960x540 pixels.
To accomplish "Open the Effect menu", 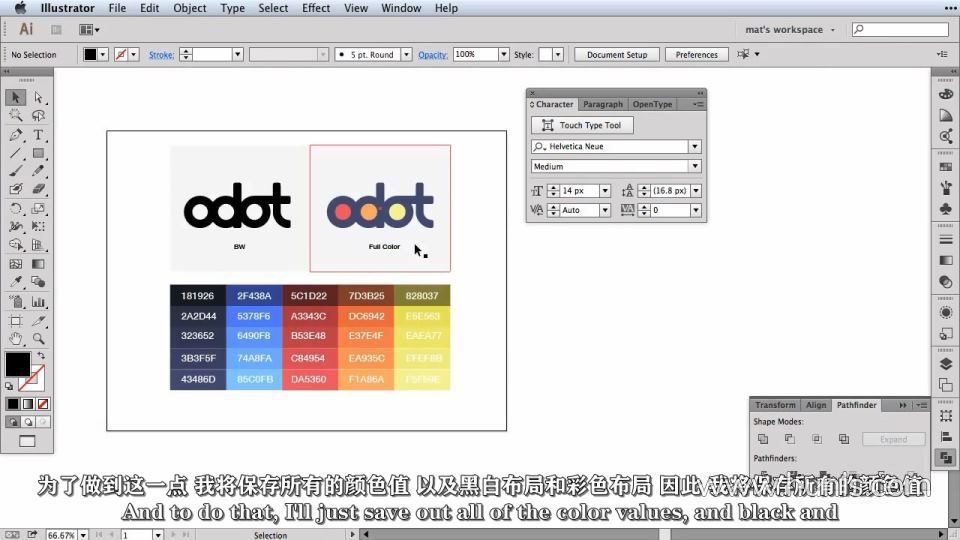I will click(316, 8).
